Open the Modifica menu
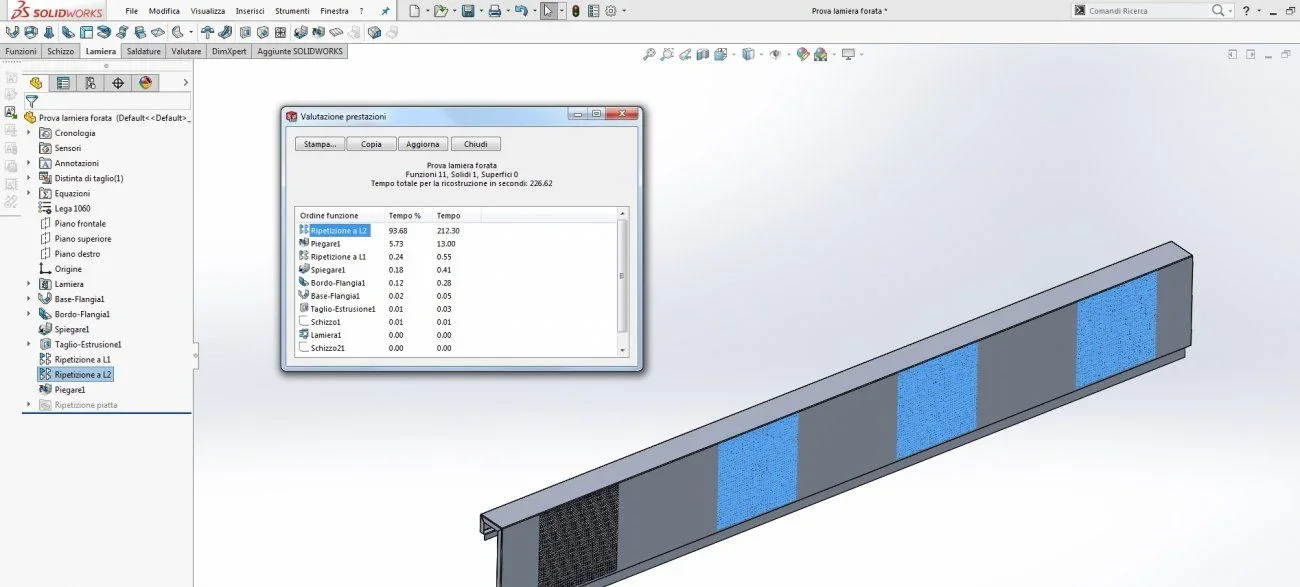1300x587 pixels. pos(164,11)
